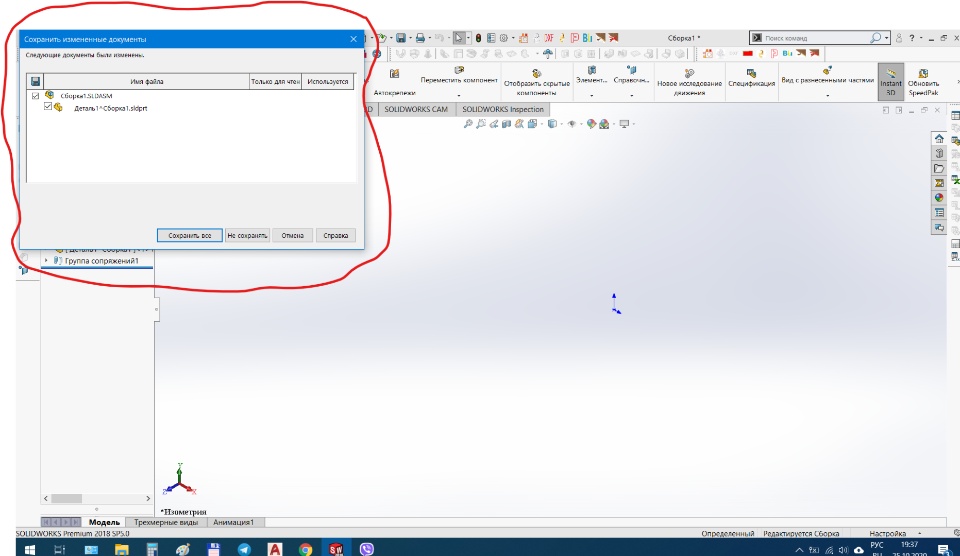
Task: Uncheck the Сборка1.SLDASM checkbox
Action: click(x=36, y=96)
